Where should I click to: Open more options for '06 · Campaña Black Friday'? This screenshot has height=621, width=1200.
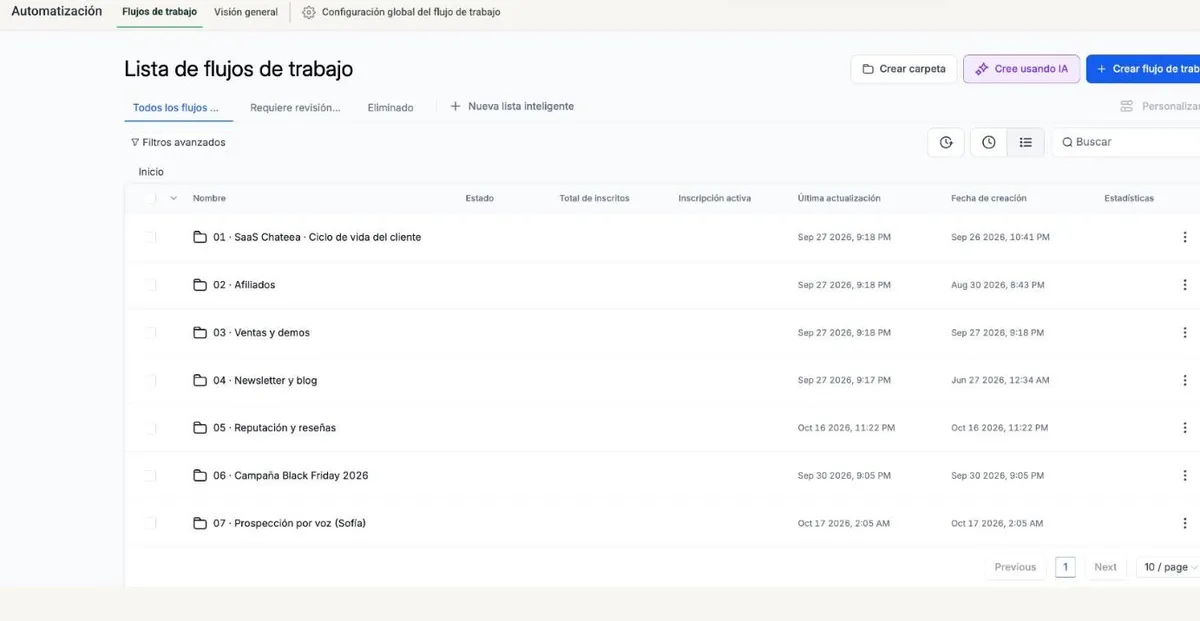1185,475
